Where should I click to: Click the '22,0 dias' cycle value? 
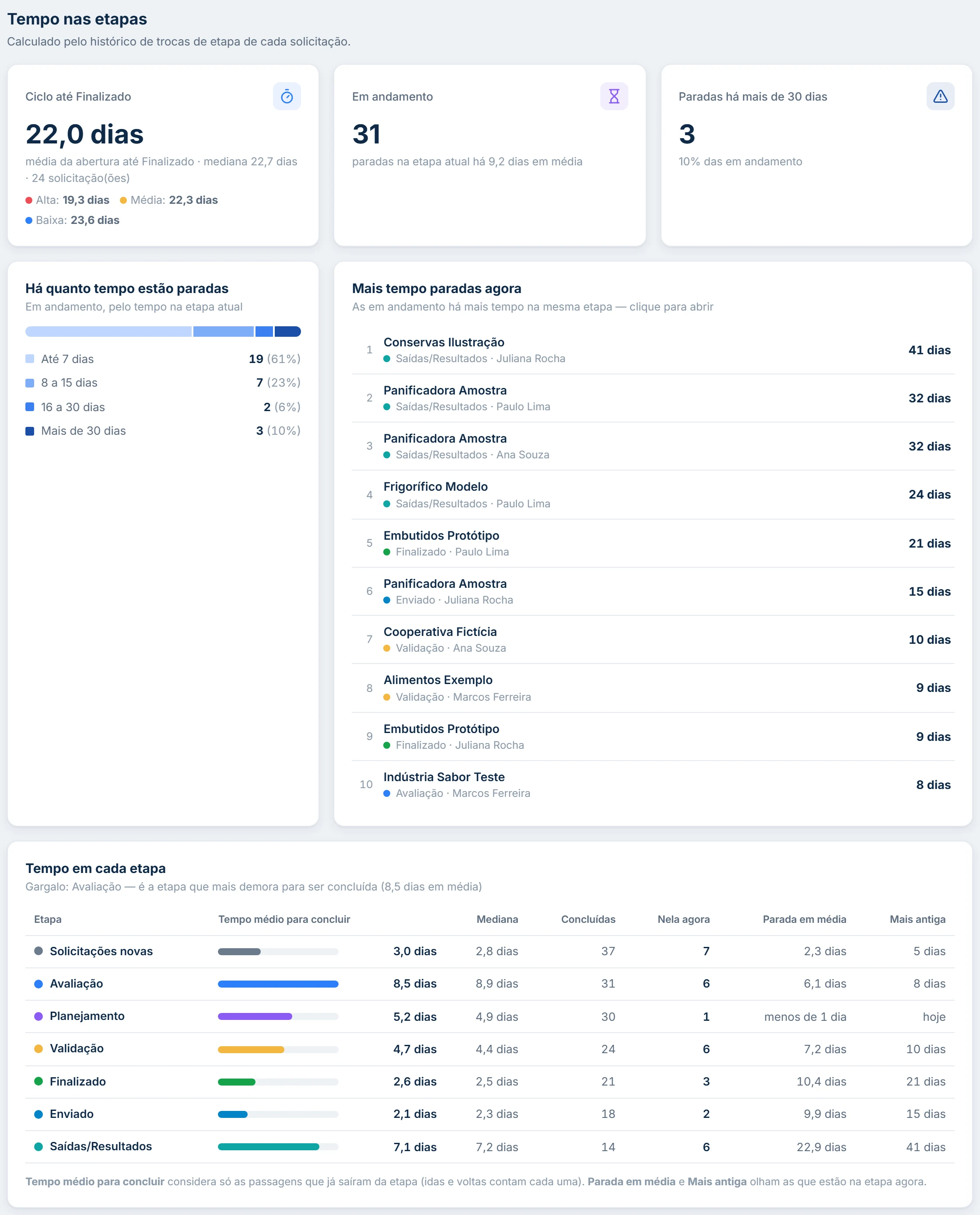tap(85, 134)
